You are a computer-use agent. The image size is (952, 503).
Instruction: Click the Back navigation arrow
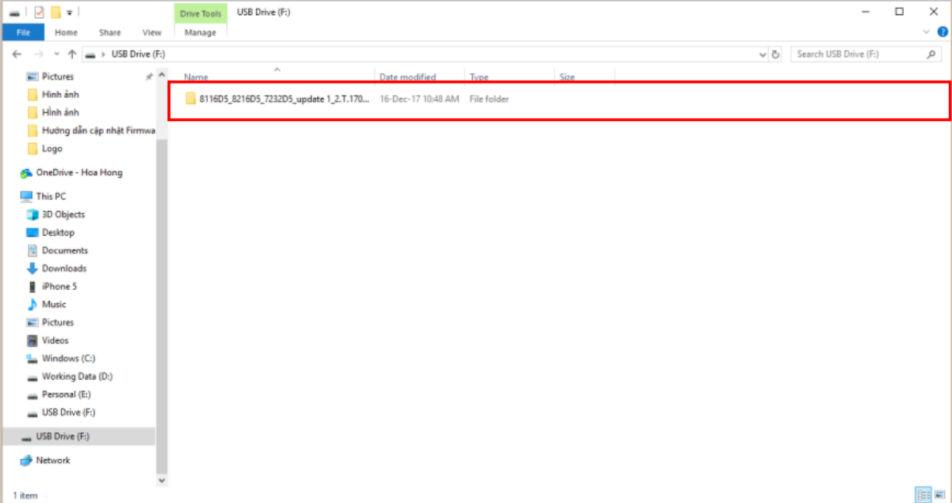tap(17, 54)
